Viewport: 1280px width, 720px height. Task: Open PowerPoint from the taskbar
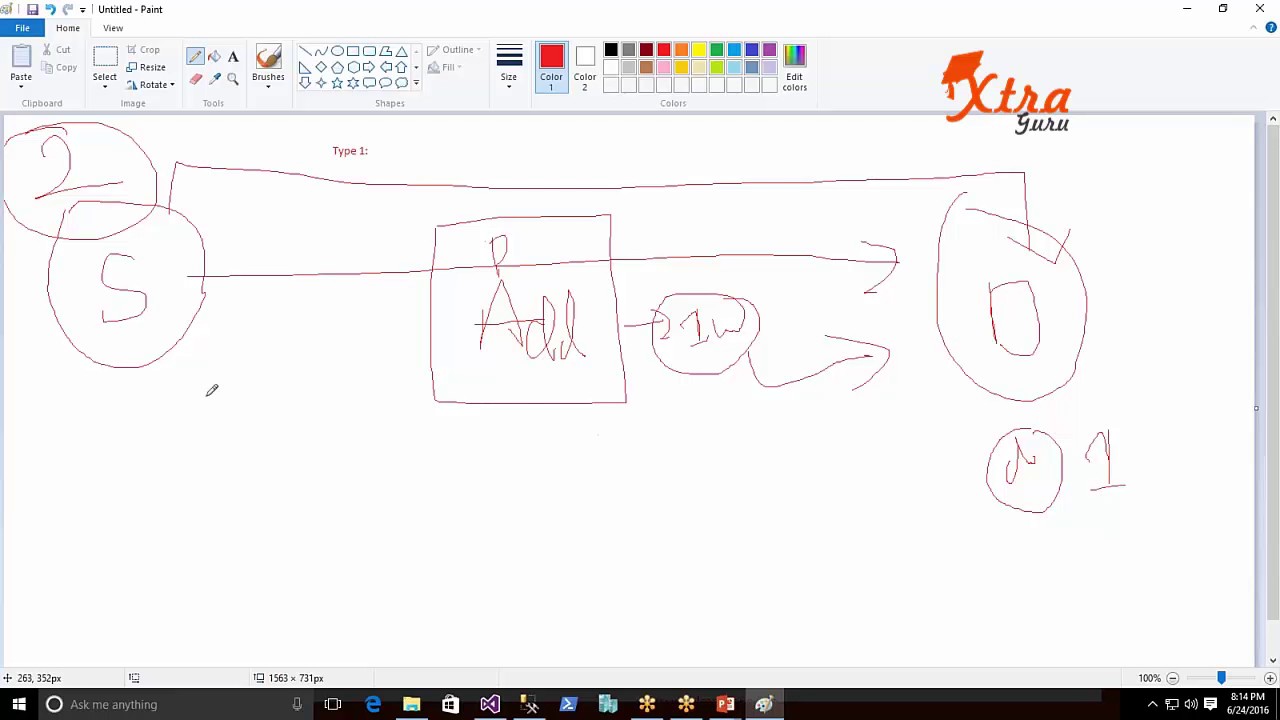[725, 704]
